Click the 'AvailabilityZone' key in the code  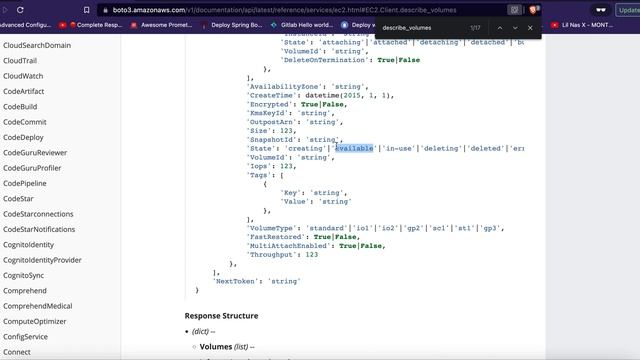pyautogui.click(x=284, y=87)
